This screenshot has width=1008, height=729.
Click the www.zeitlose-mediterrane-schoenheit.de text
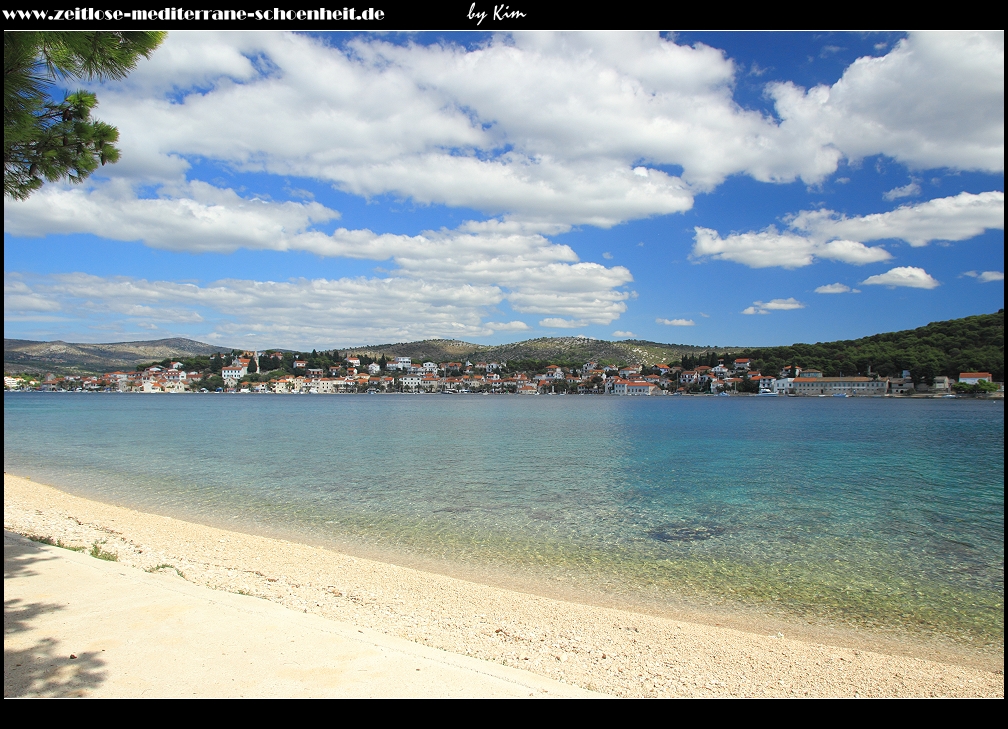click(194, 14)
